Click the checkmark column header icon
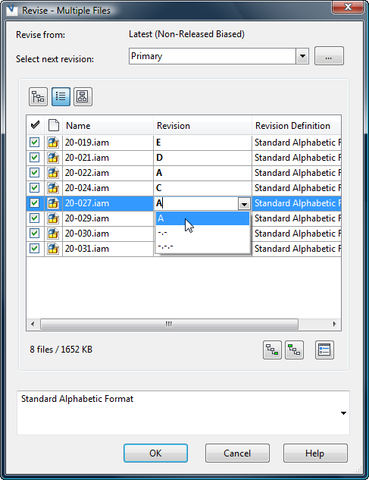This screenshot has width=369, height=480. click(x=35, y=125)
